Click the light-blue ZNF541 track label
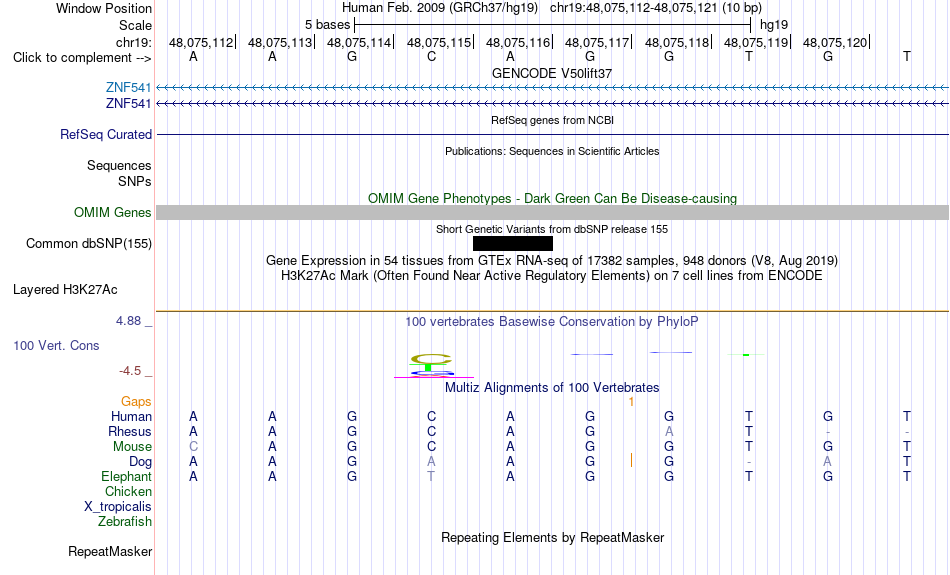 [128, 88]
